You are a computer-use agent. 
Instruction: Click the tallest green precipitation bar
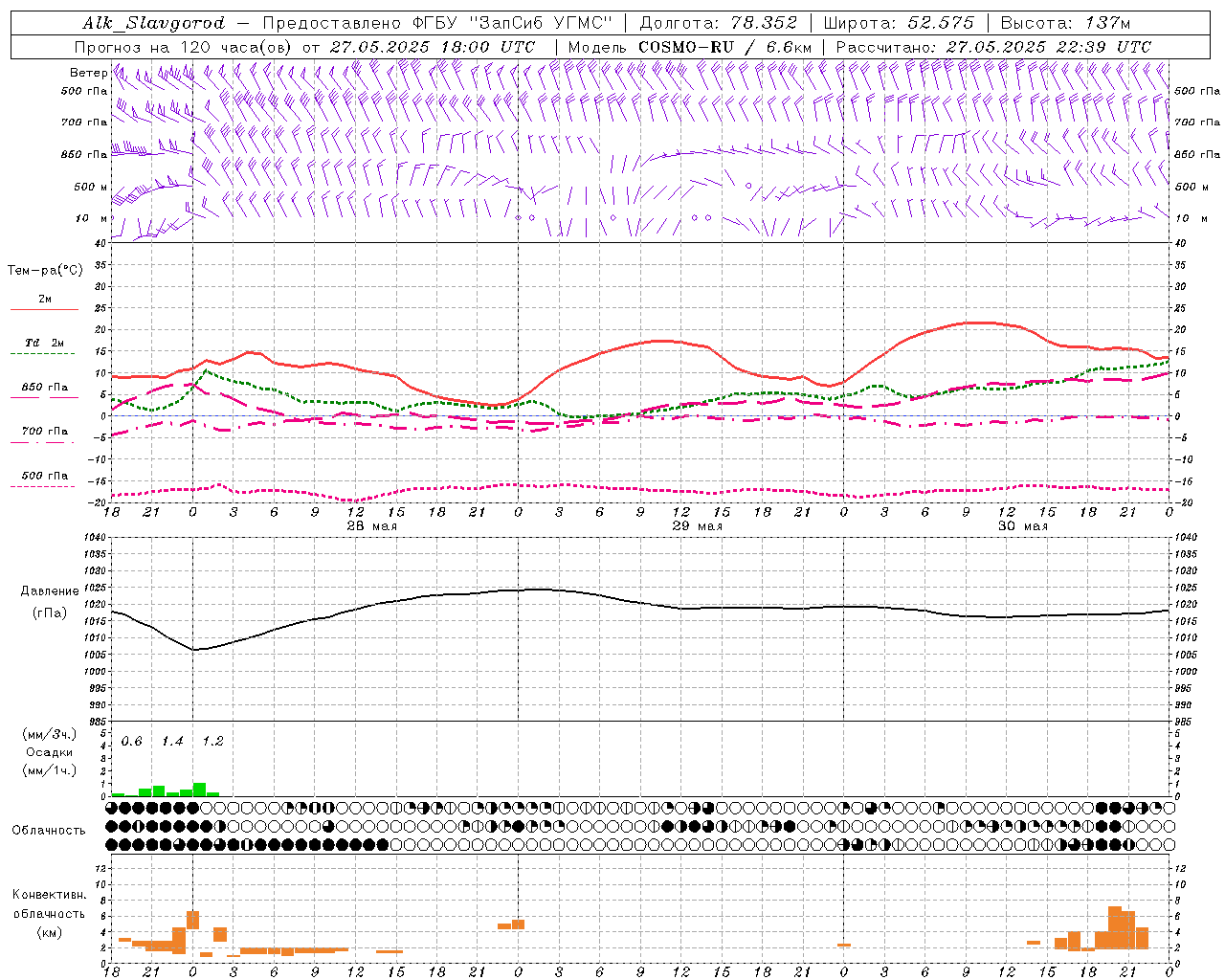(199, 790)
